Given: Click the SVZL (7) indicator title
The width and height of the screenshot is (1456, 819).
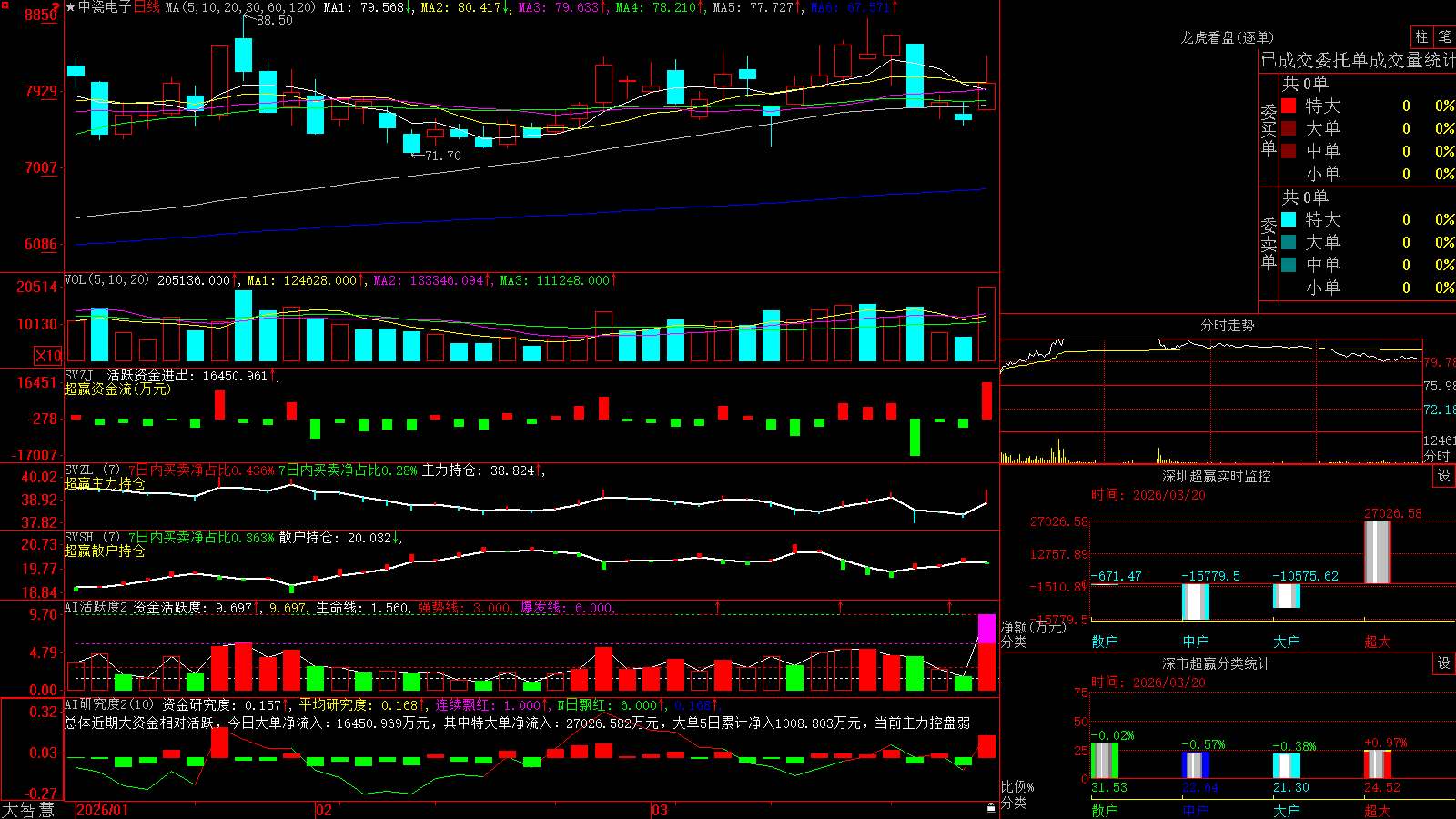Looking at the screenshot, I should click(x=92, y=470).
